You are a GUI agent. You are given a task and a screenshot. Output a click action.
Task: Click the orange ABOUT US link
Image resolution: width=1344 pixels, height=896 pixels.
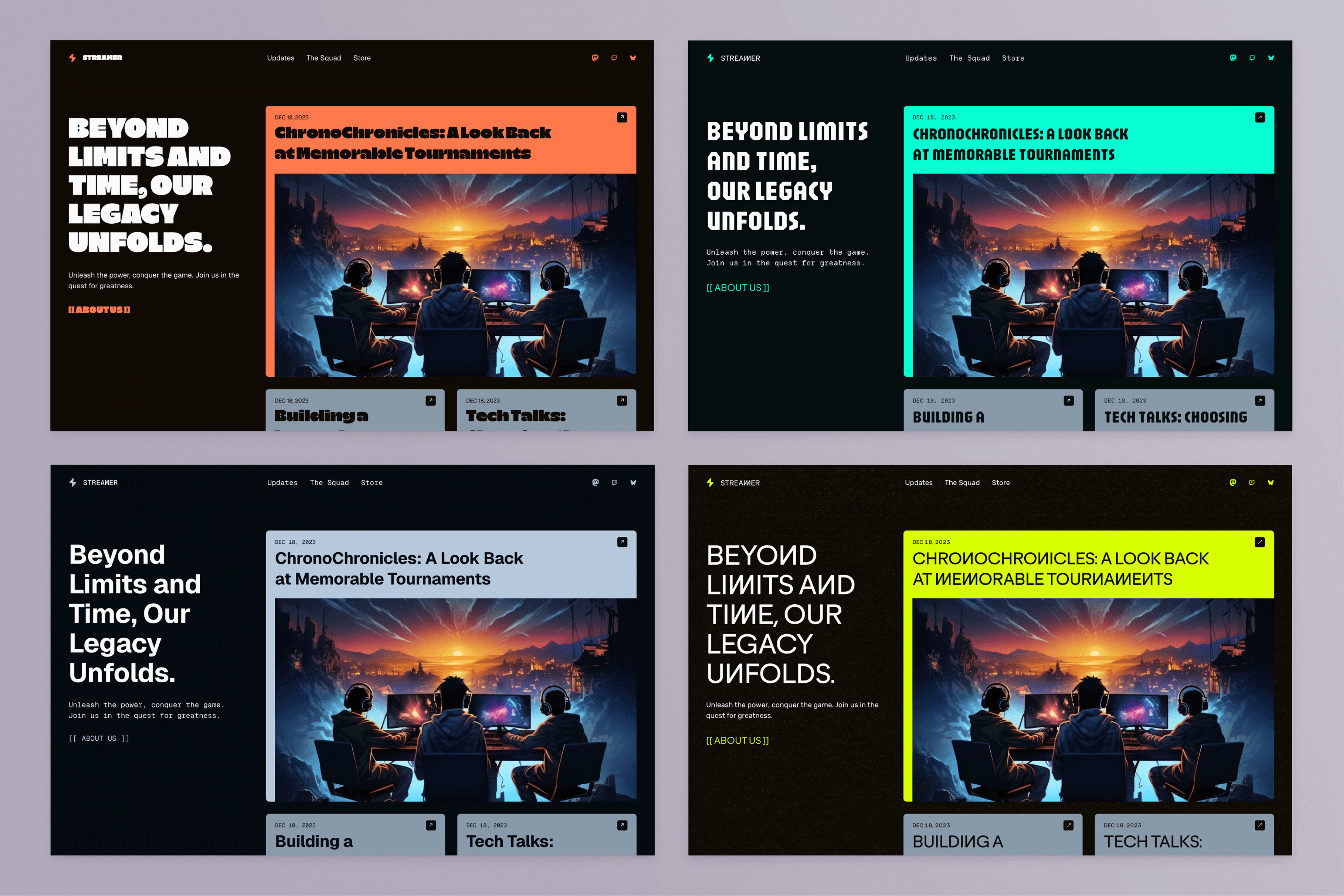click(99, 310)
